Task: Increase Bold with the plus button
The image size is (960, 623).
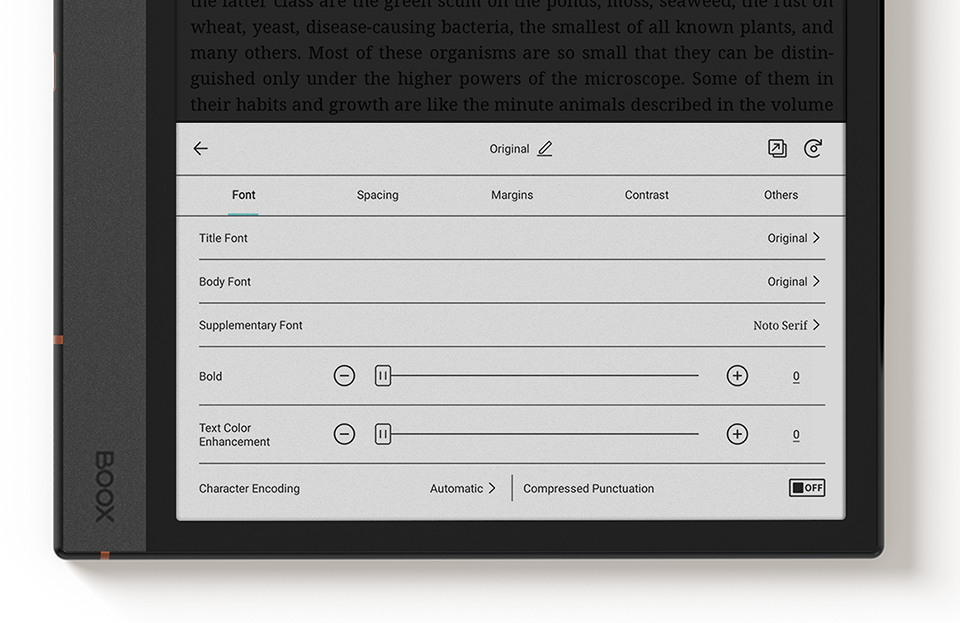Action: pos(737,376)
